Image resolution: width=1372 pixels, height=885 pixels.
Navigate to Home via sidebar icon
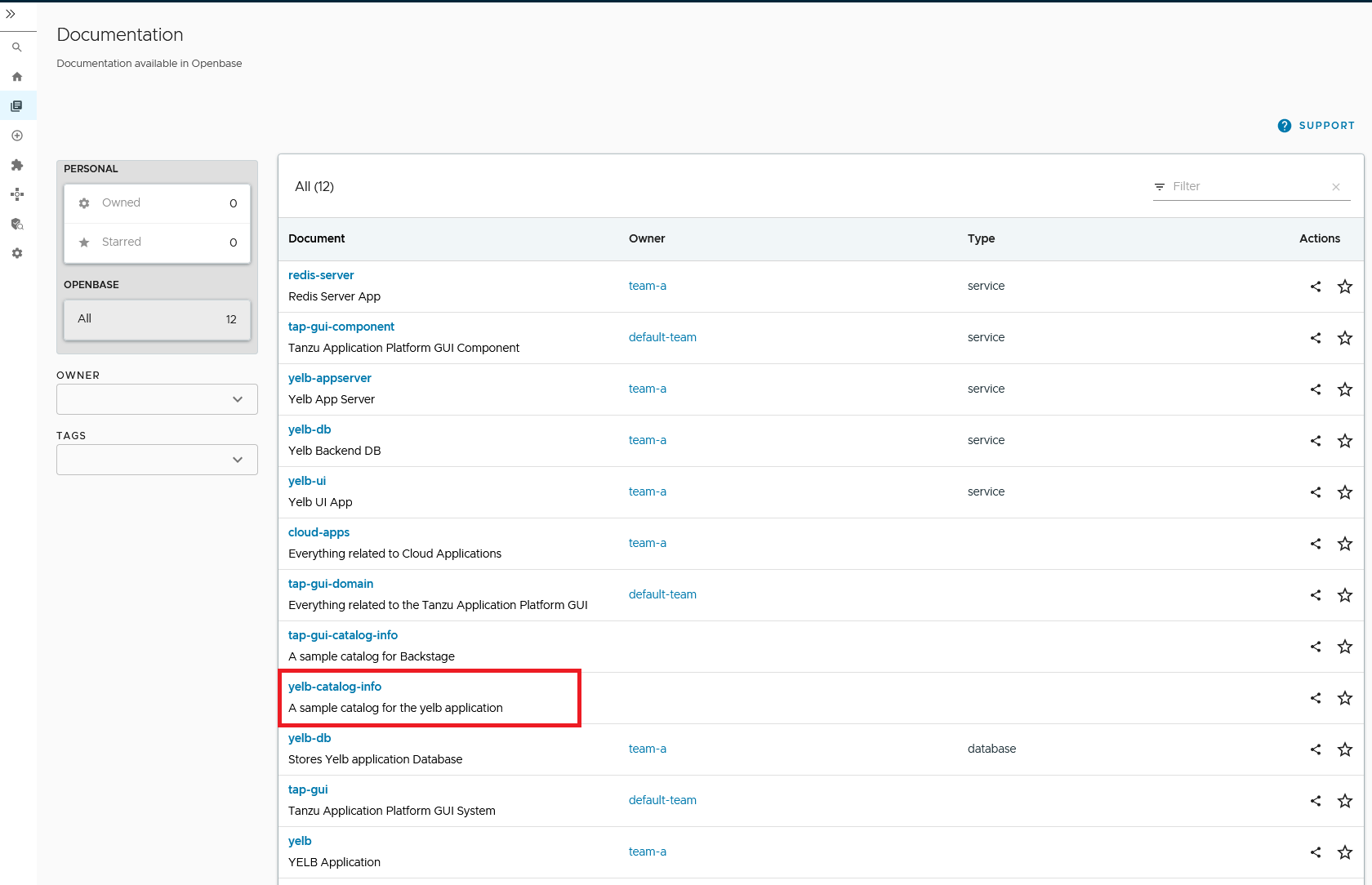pos(17,76)
